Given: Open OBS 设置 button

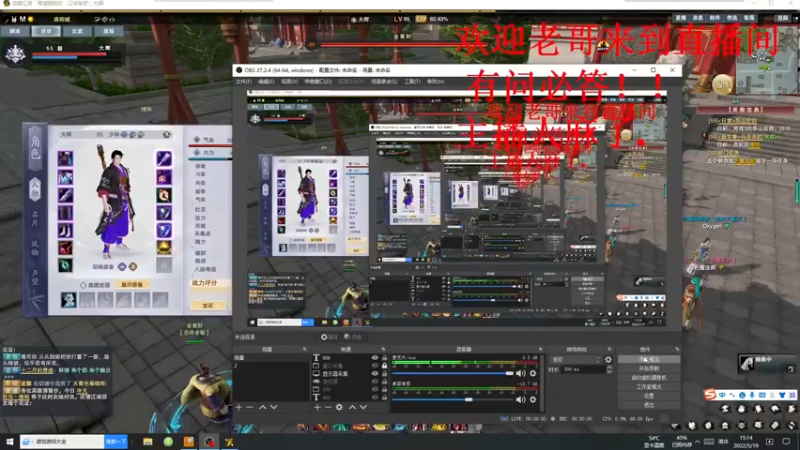Looking at the screenshot, I should (649, 396).
